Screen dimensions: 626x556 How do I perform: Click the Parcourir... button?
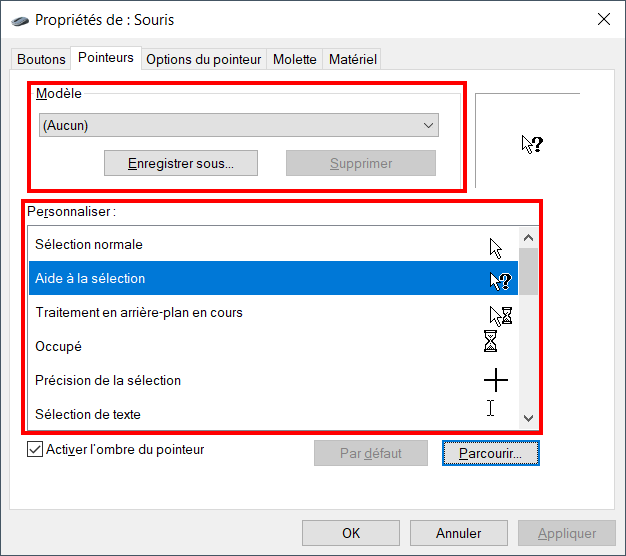coord(491,453)
